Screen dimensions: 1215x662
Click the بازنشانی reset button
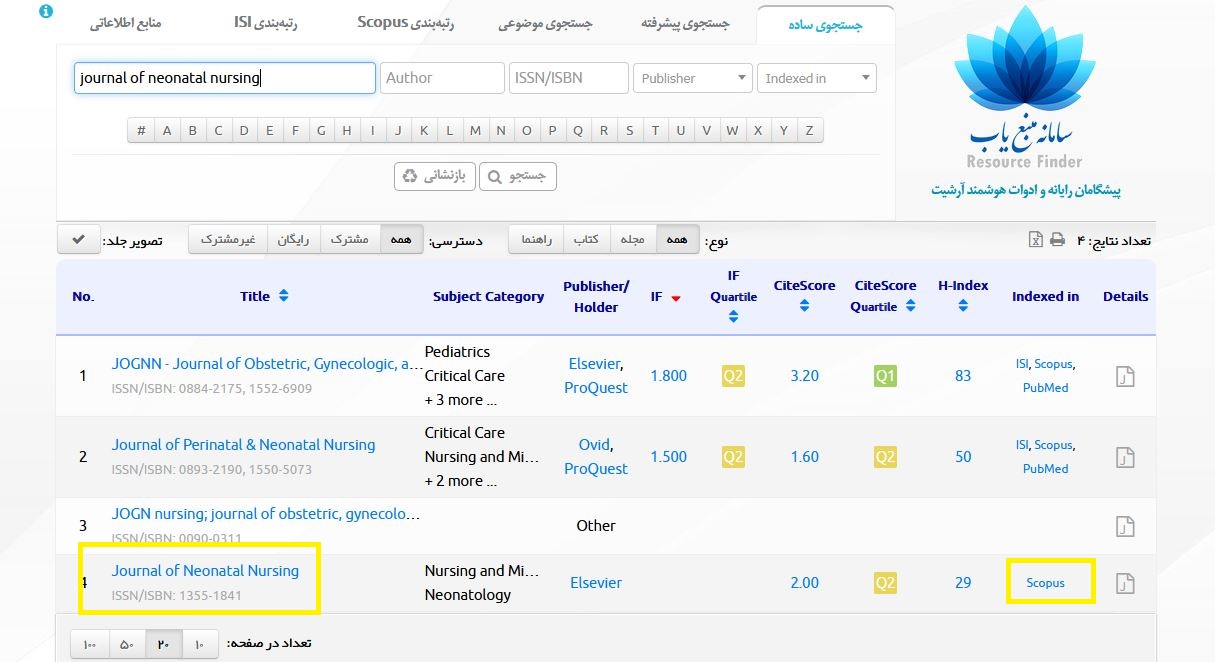pyautogui.click(x=435, y=176)
